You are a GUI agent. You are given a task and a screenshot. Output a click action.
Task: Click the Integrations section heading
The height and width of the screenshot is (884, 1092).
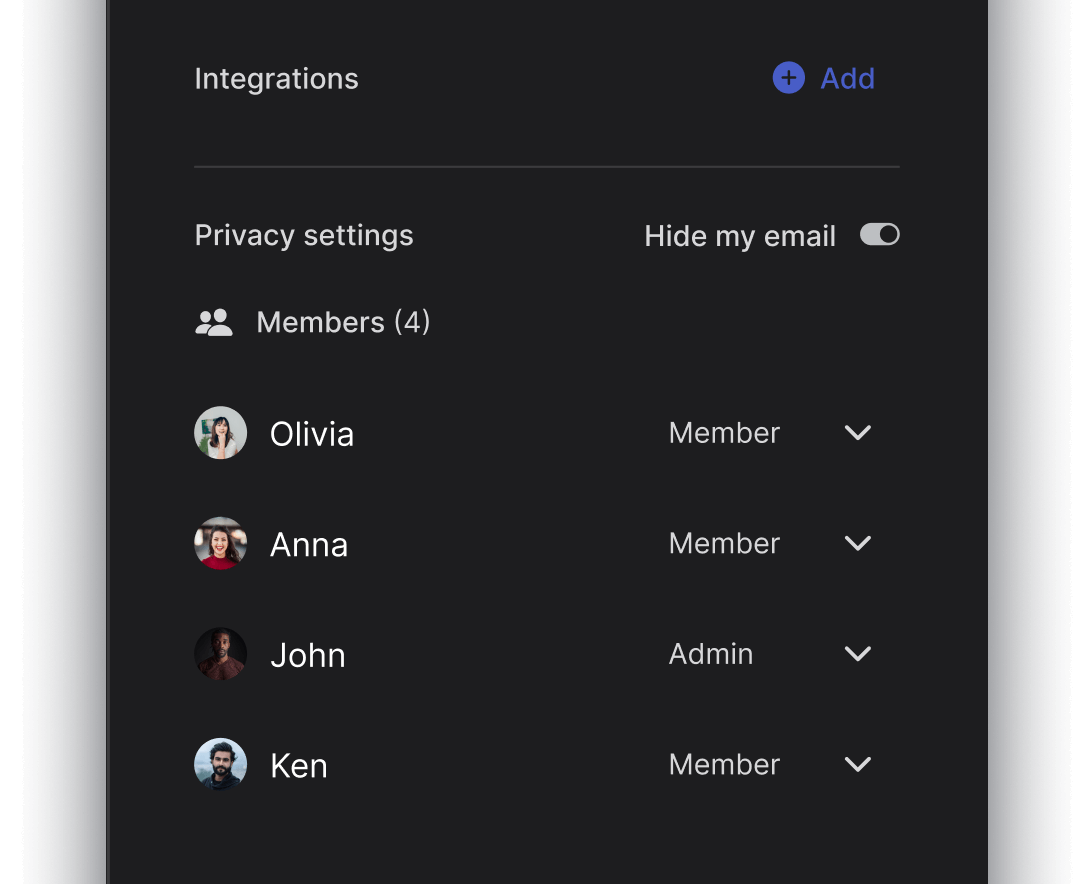[276, 78]
